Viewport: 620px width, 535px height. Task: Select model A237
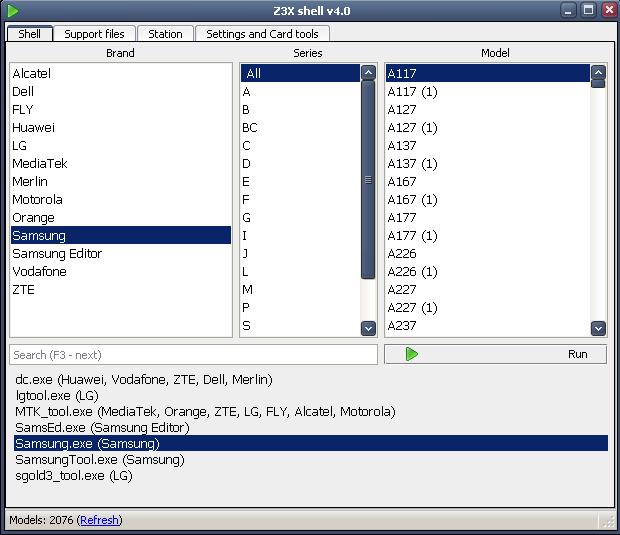pos(488,325)
